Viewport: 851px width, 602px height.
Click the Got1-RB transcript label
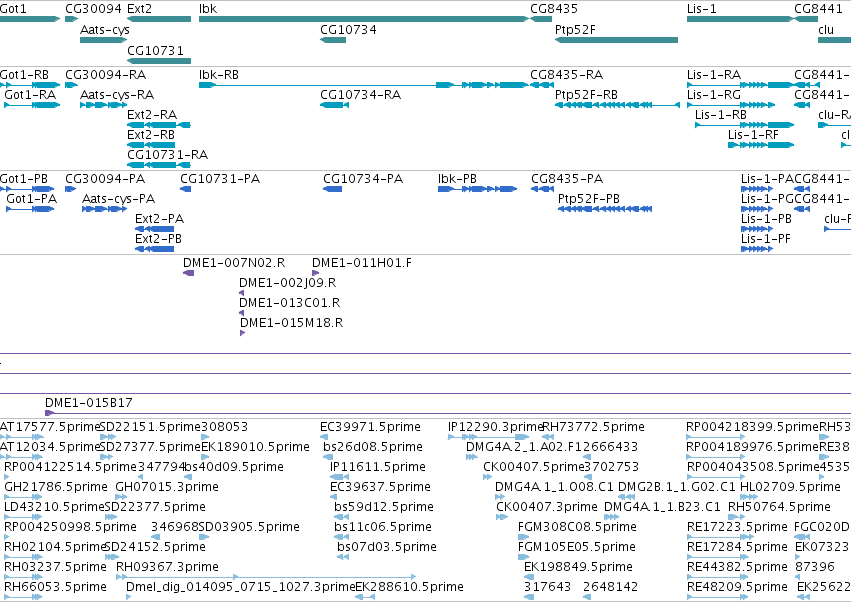tap(24, 74)
